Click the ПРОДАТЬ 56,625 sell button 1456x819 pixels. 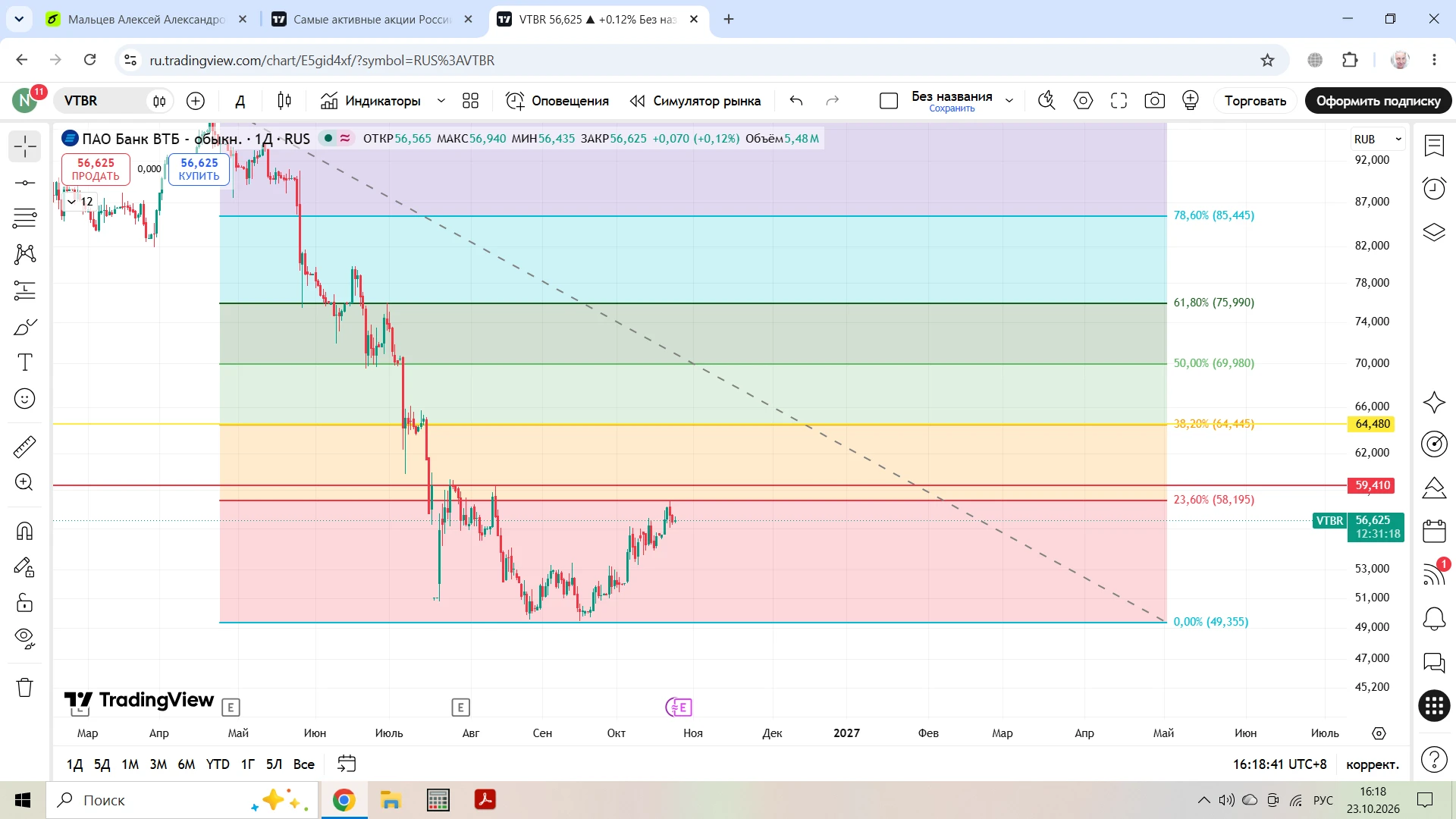pos(96,169)
